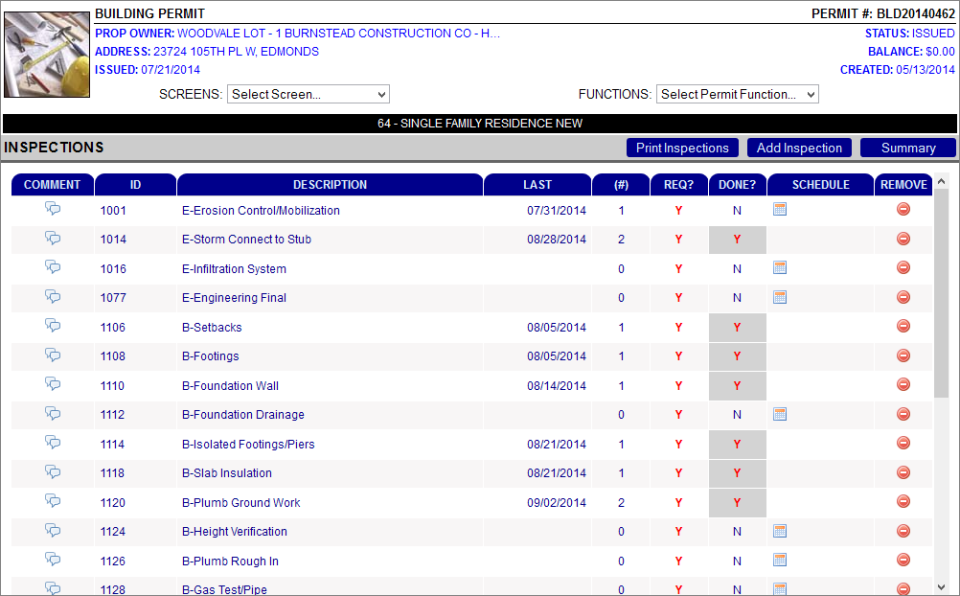Toggle DONE? Y for B-Plumb Ground Work

[737, 502]
